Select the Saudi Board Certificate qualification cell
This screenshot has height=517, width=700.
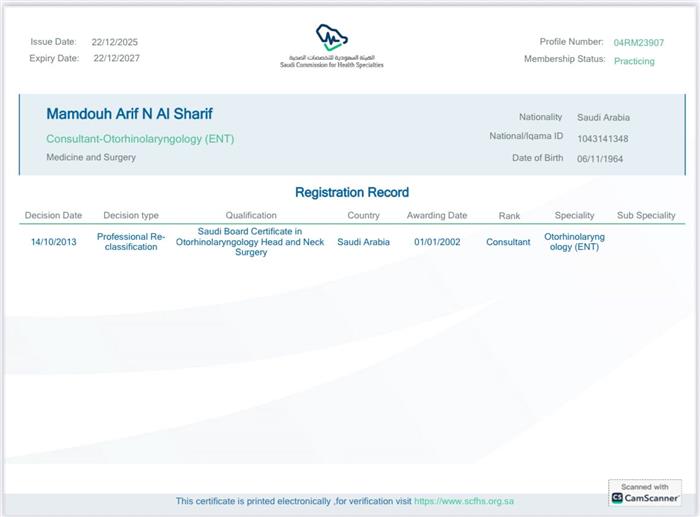point(251,242)
